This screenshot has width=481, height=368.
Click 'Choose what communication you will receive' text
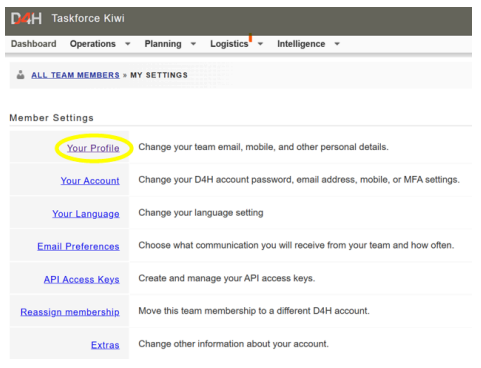click(x=296, y=245)
